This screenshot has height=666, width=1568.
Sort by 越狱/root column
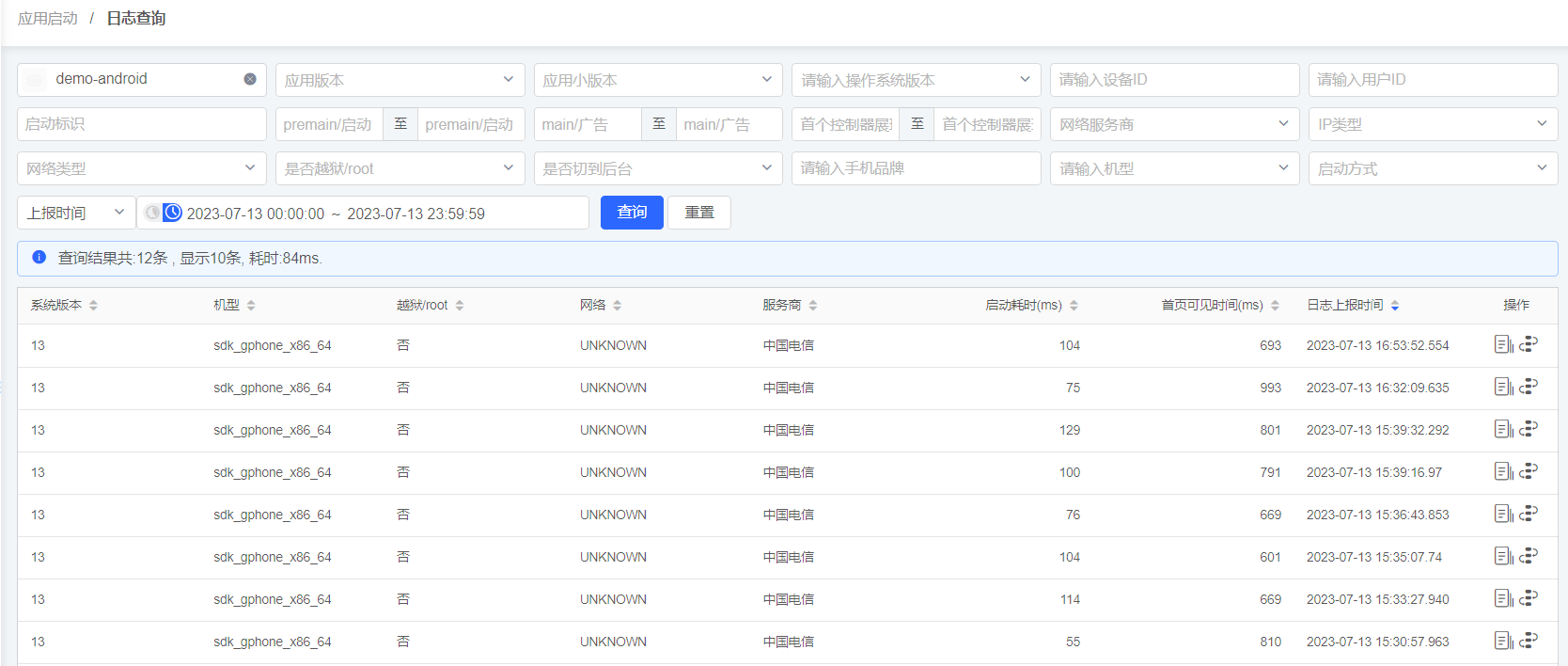(459, 306)
